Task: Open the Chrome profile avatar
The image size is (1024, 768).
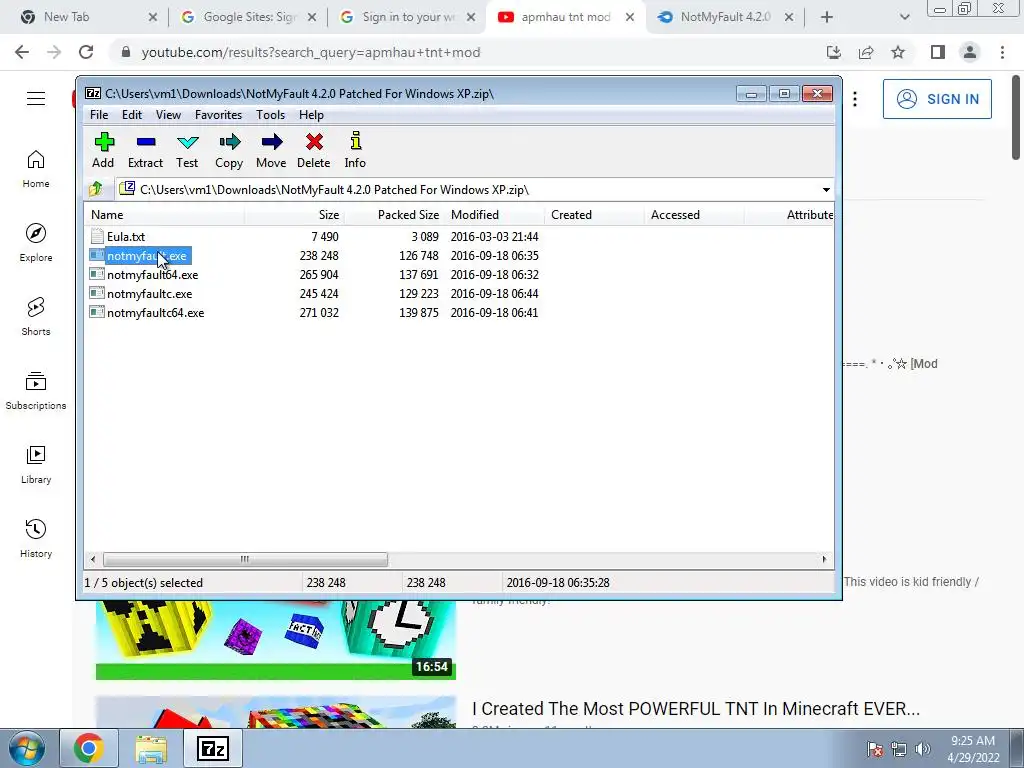Action: tap(970, 52)
